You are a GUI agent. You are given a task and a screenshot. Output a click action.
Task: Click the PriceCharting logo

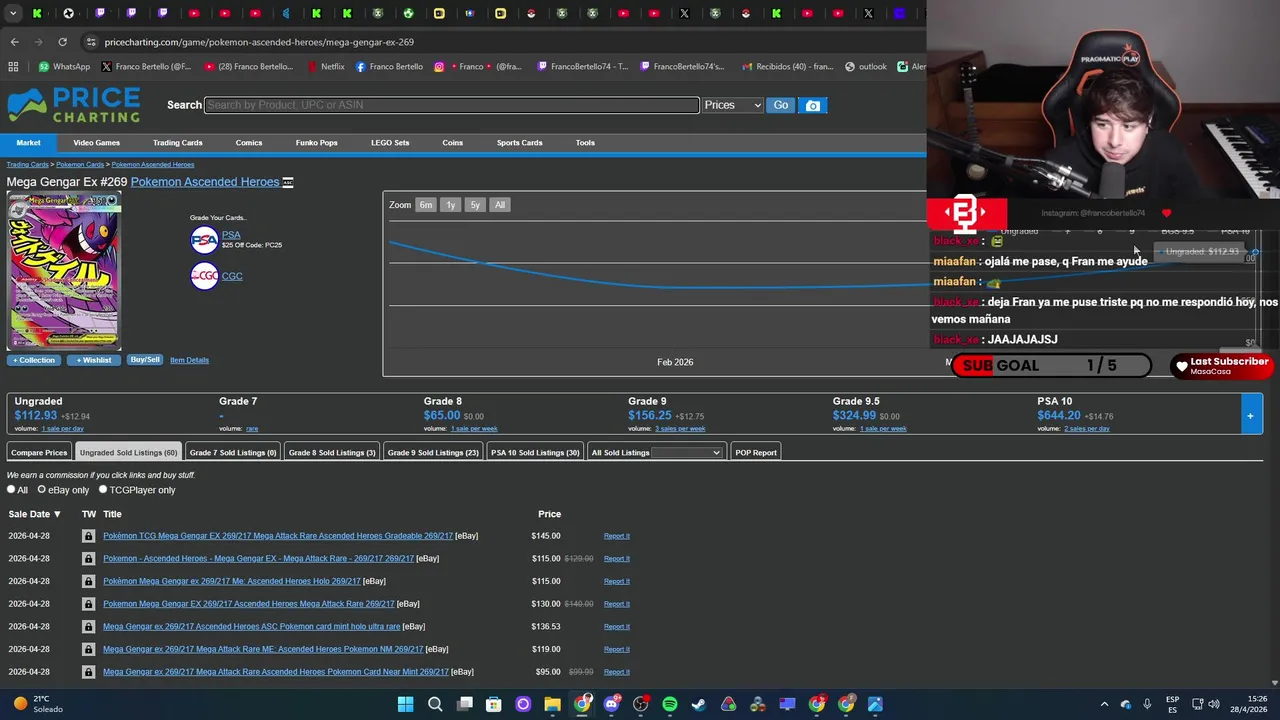point(74,105)
